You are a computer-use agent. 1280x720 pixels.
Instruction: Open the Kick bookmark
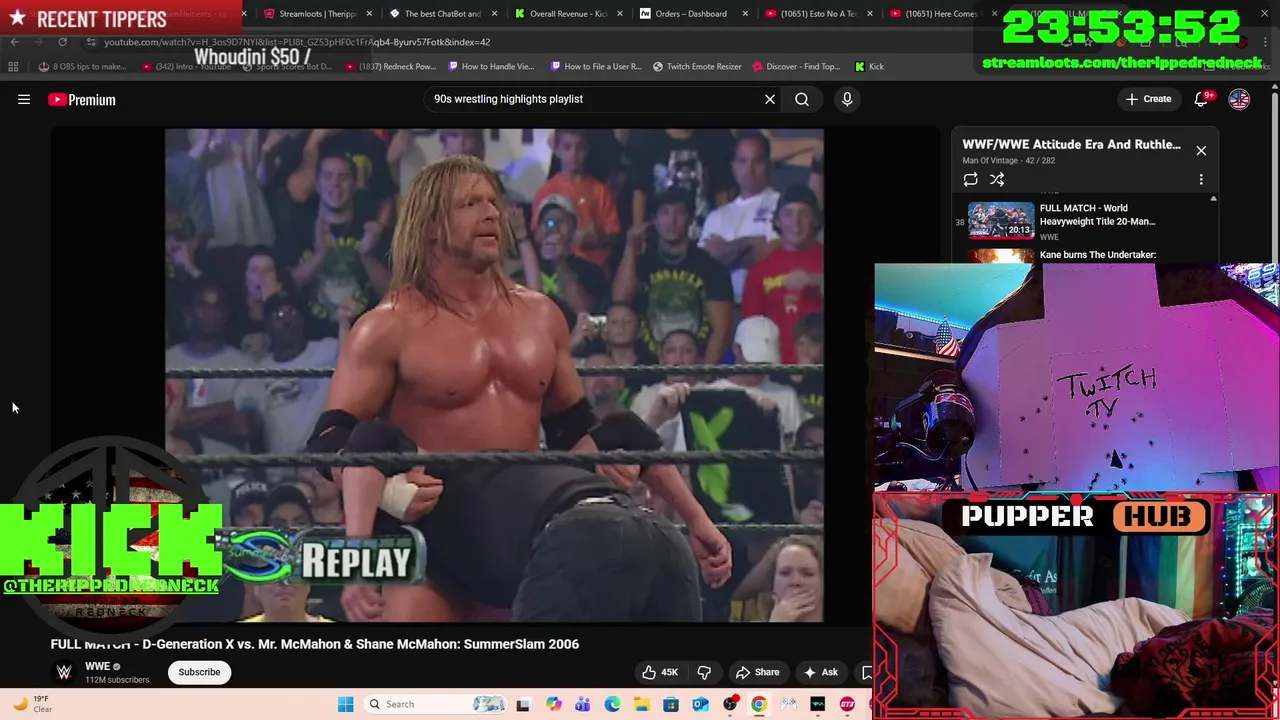tap(869, 67)
